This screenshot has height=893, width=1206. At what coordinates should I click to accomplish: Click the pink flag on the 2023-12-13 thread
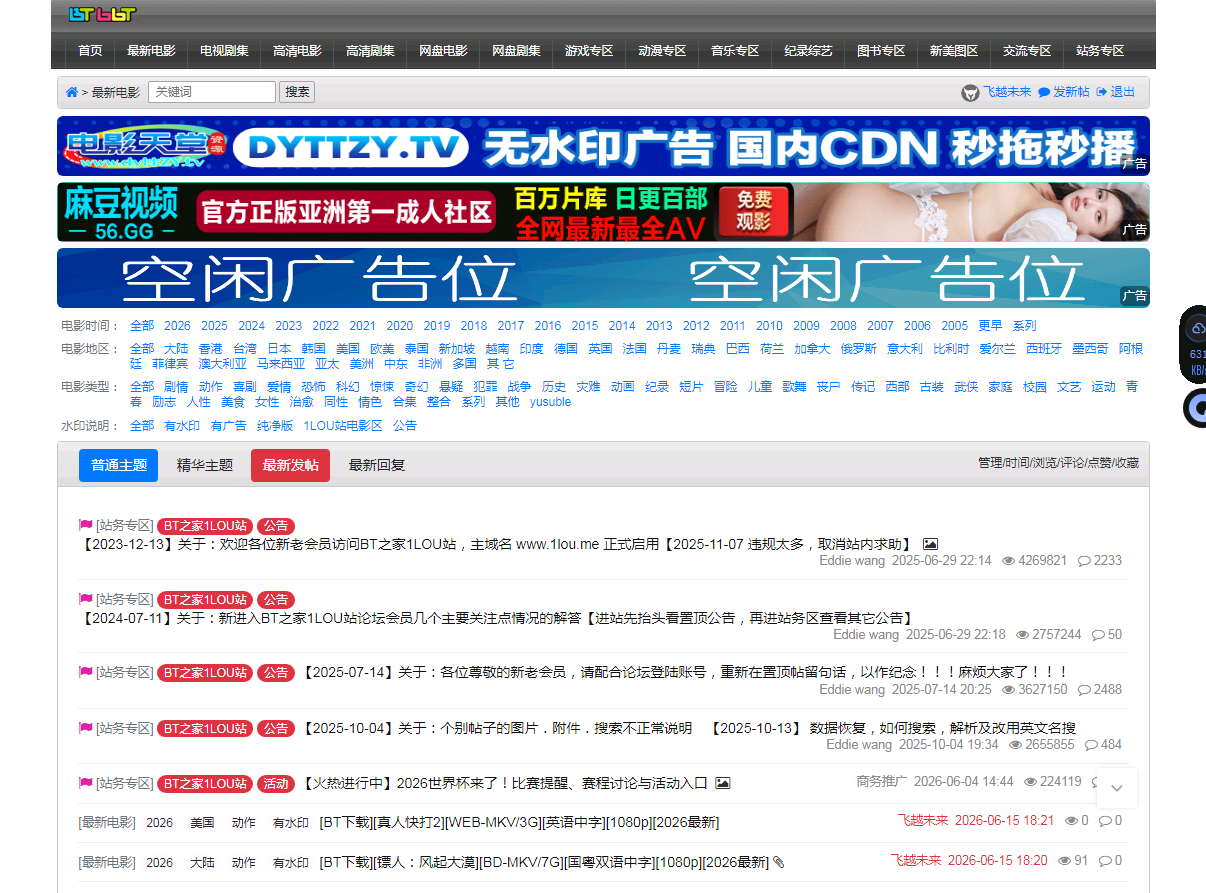tap(86, 525)
